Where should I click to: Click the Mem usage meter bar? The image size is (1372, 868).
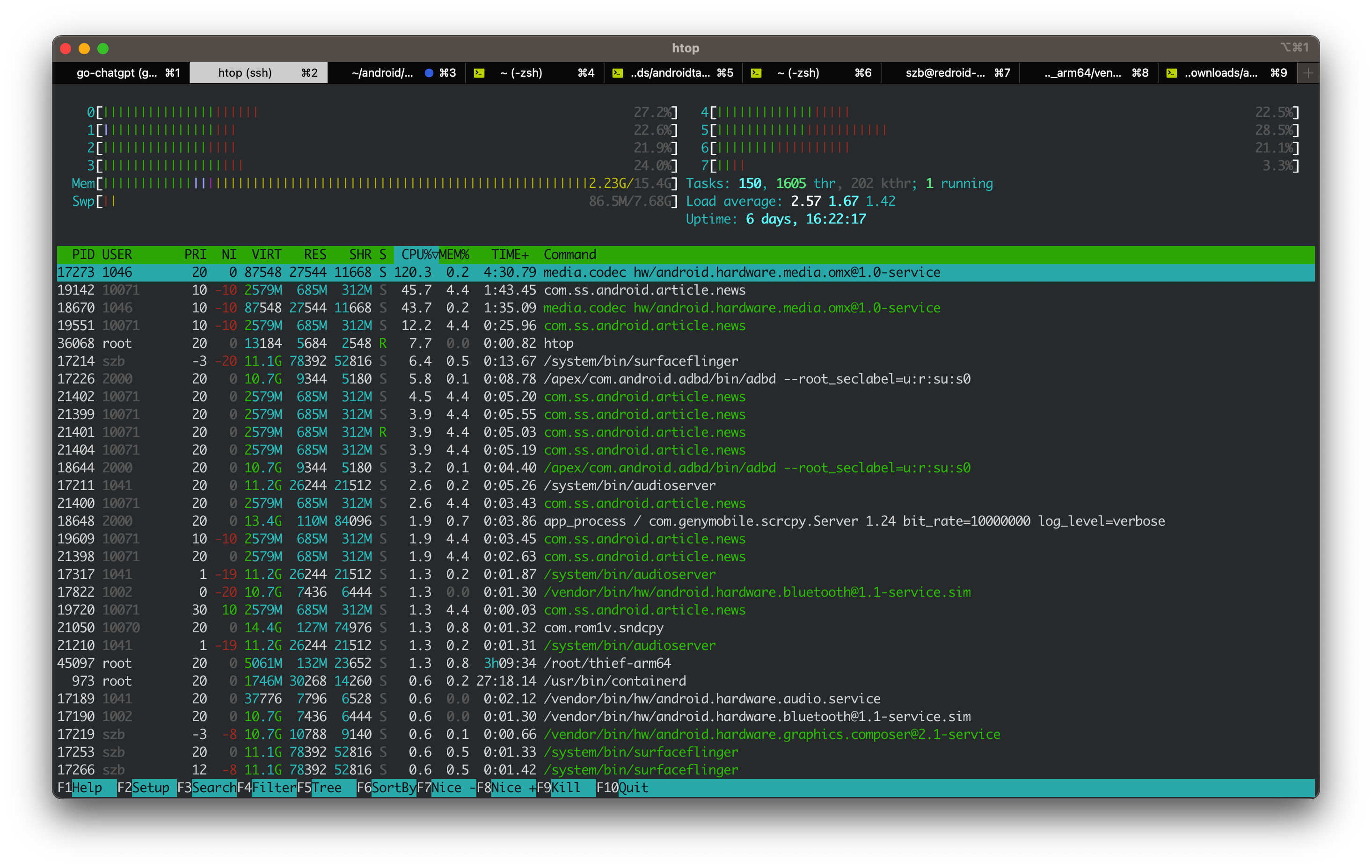pos(342,183)
